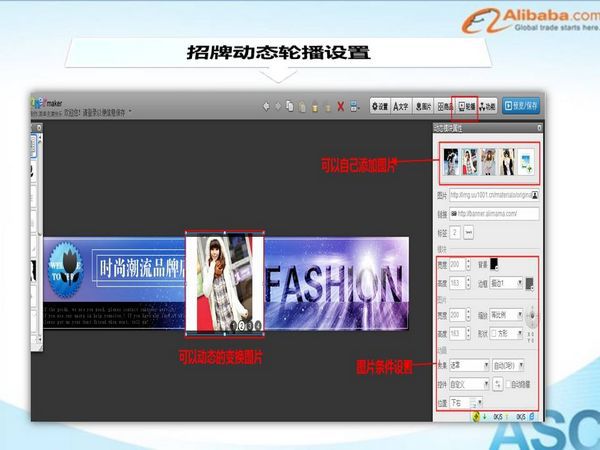
Task: Select the first carousel thumbnail
Action: pyautogui.click(x=451, y=162)
